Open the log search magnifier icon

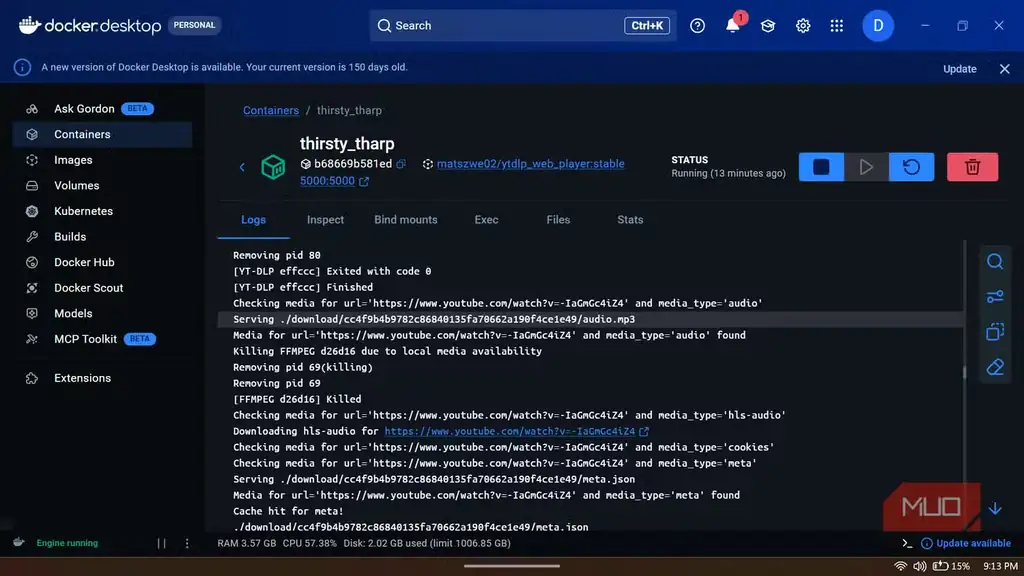[995, 261]
